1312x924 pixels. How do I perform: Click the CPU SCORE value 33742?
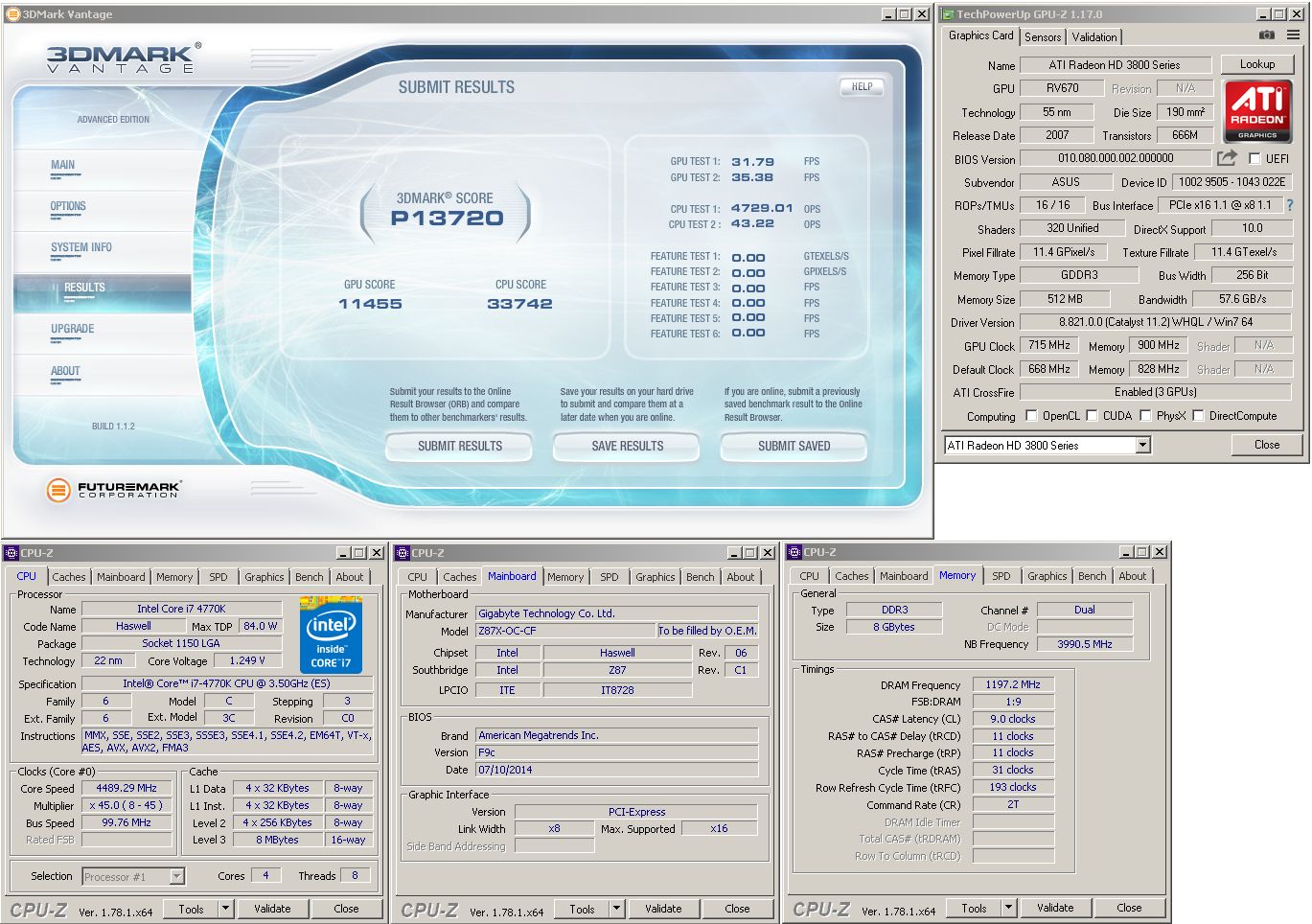click(519, 304)
